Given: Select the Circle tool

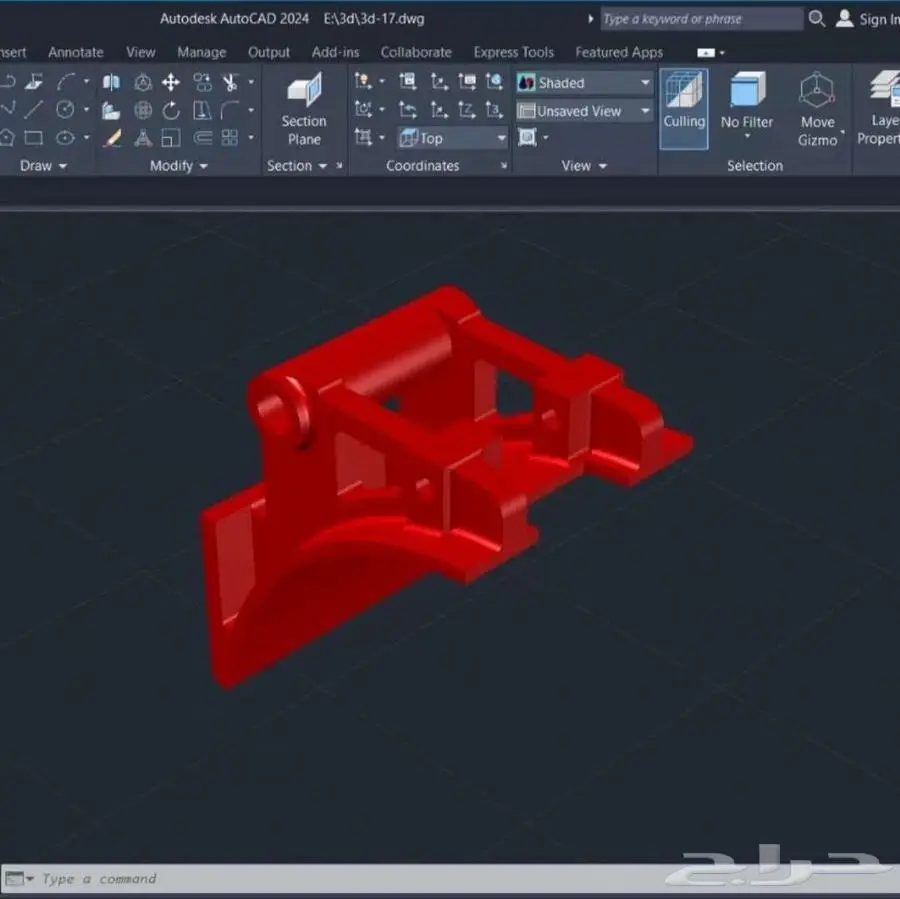Looking at the screenshot, I should tap(65, 109).
